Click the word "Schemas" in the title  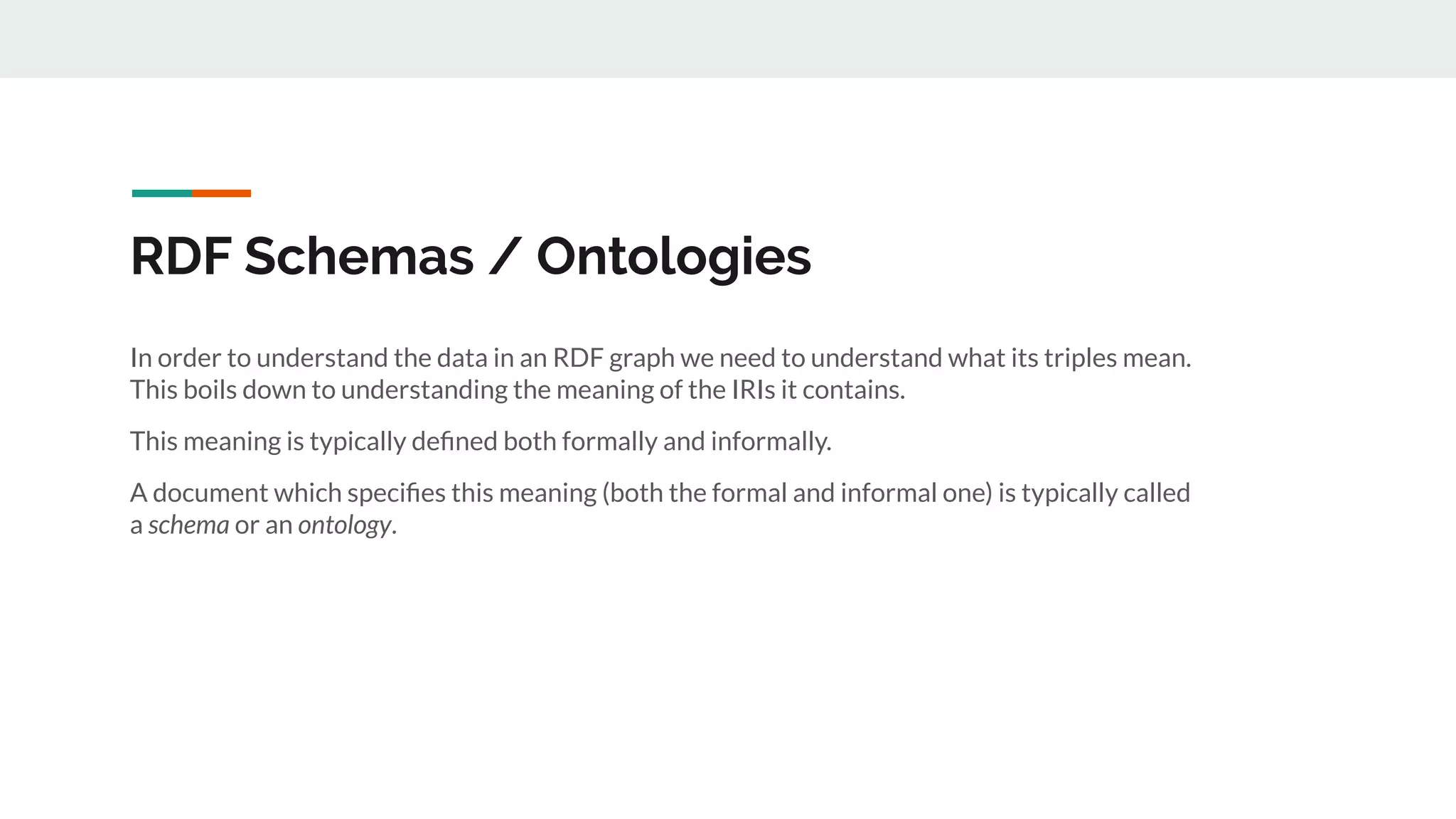tap(359, 256)
